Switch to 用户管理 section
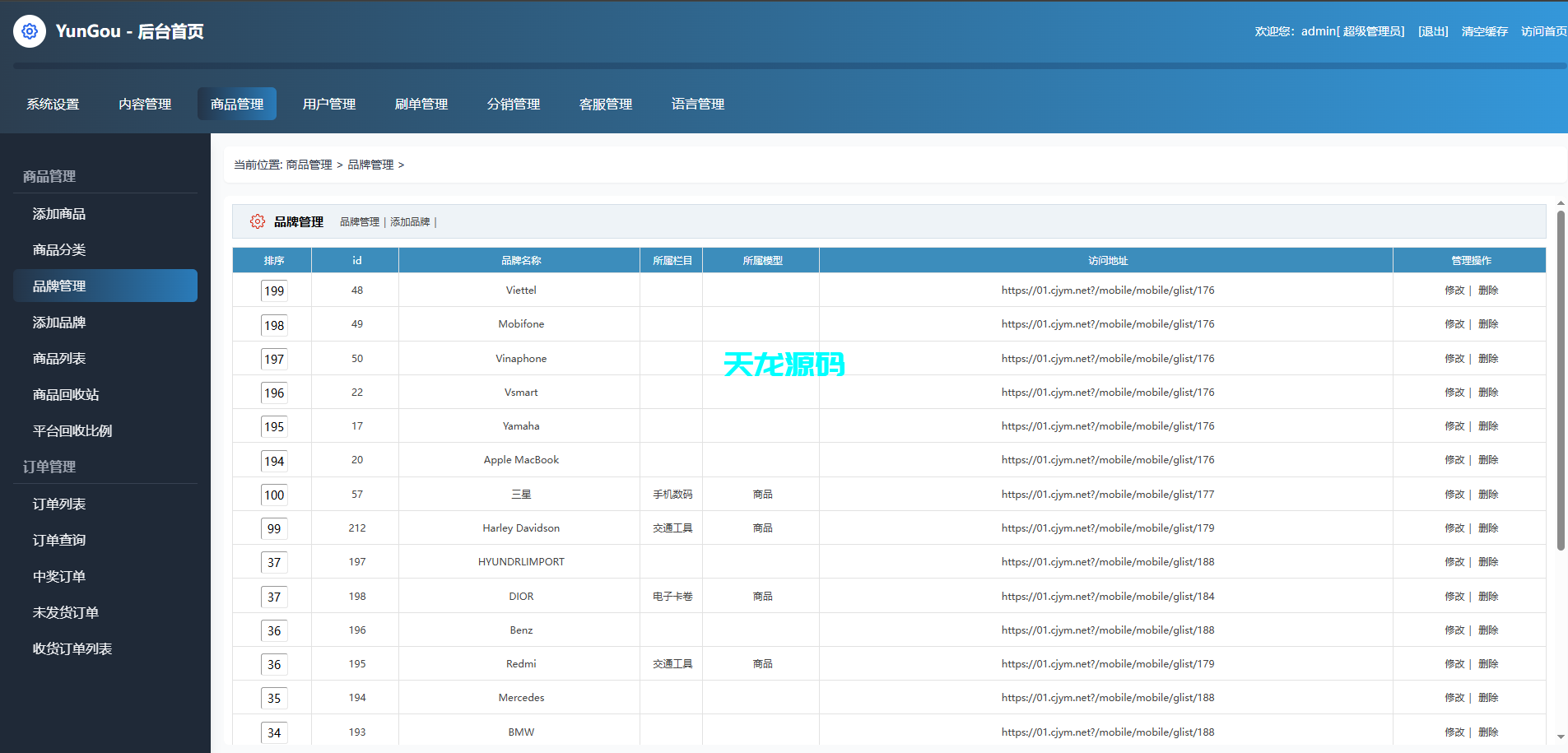Viewport: 1568px width, 753px height. 328,104
